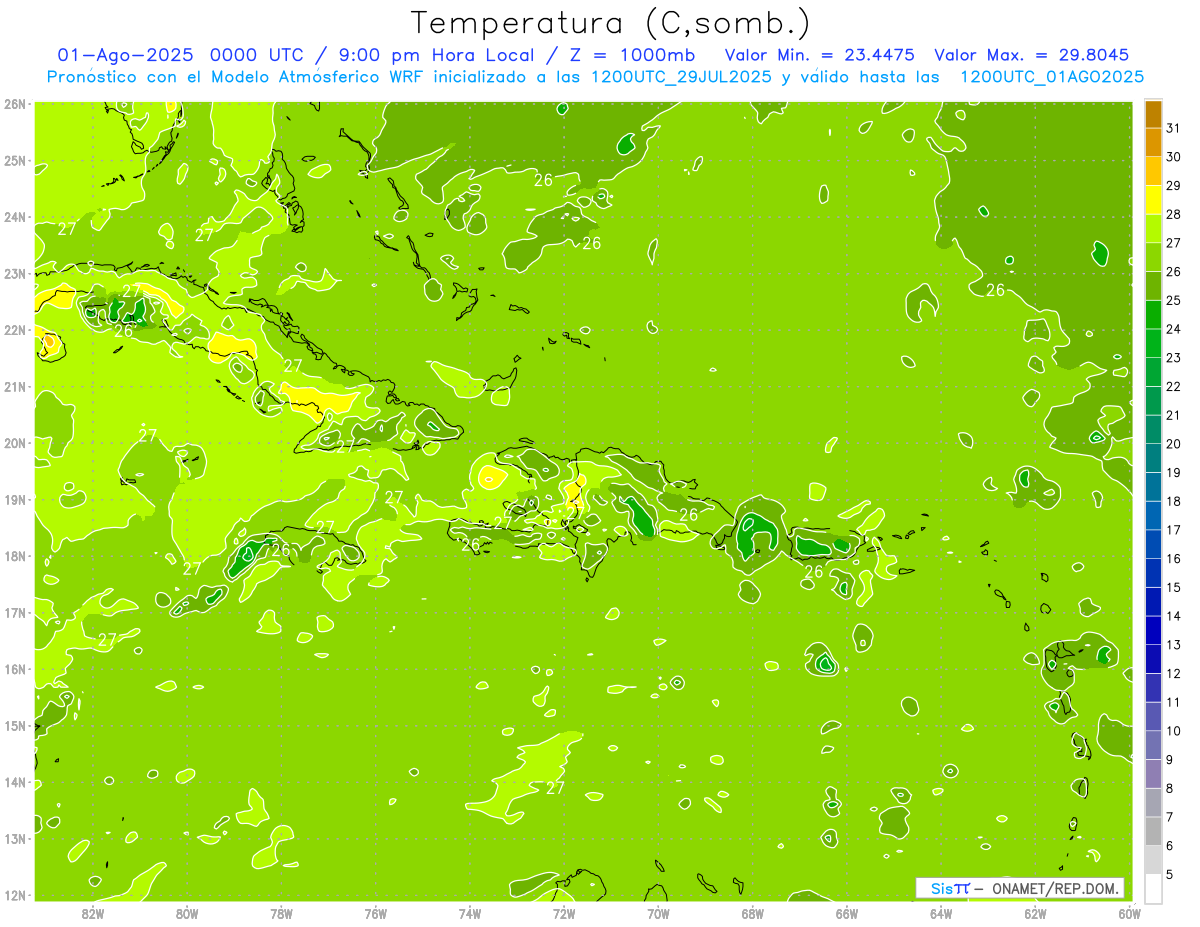Click the gray colorbar segment between 6 and 7

[x=1153, y=831]
